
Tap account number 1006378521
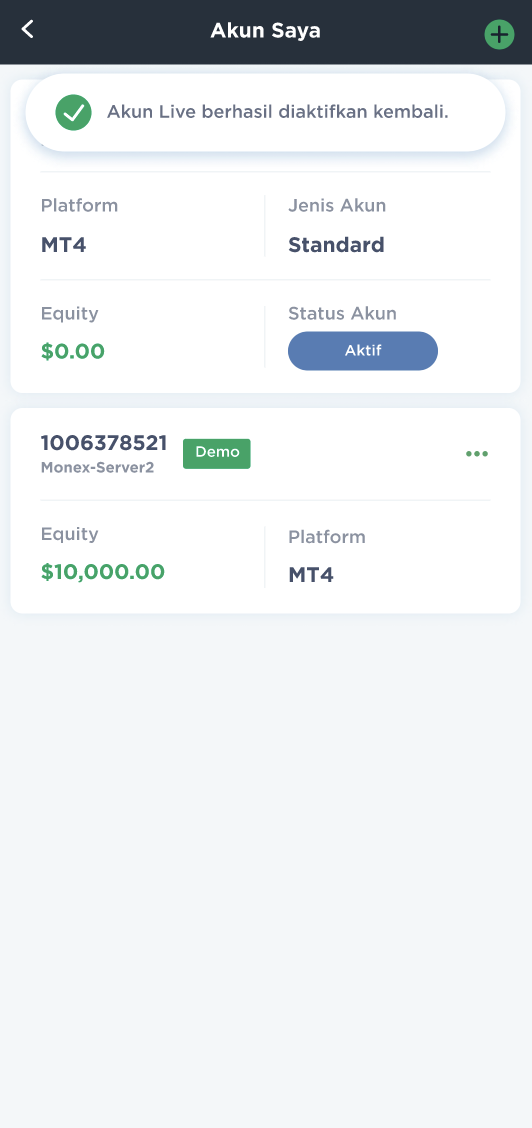tap(104, 443)
